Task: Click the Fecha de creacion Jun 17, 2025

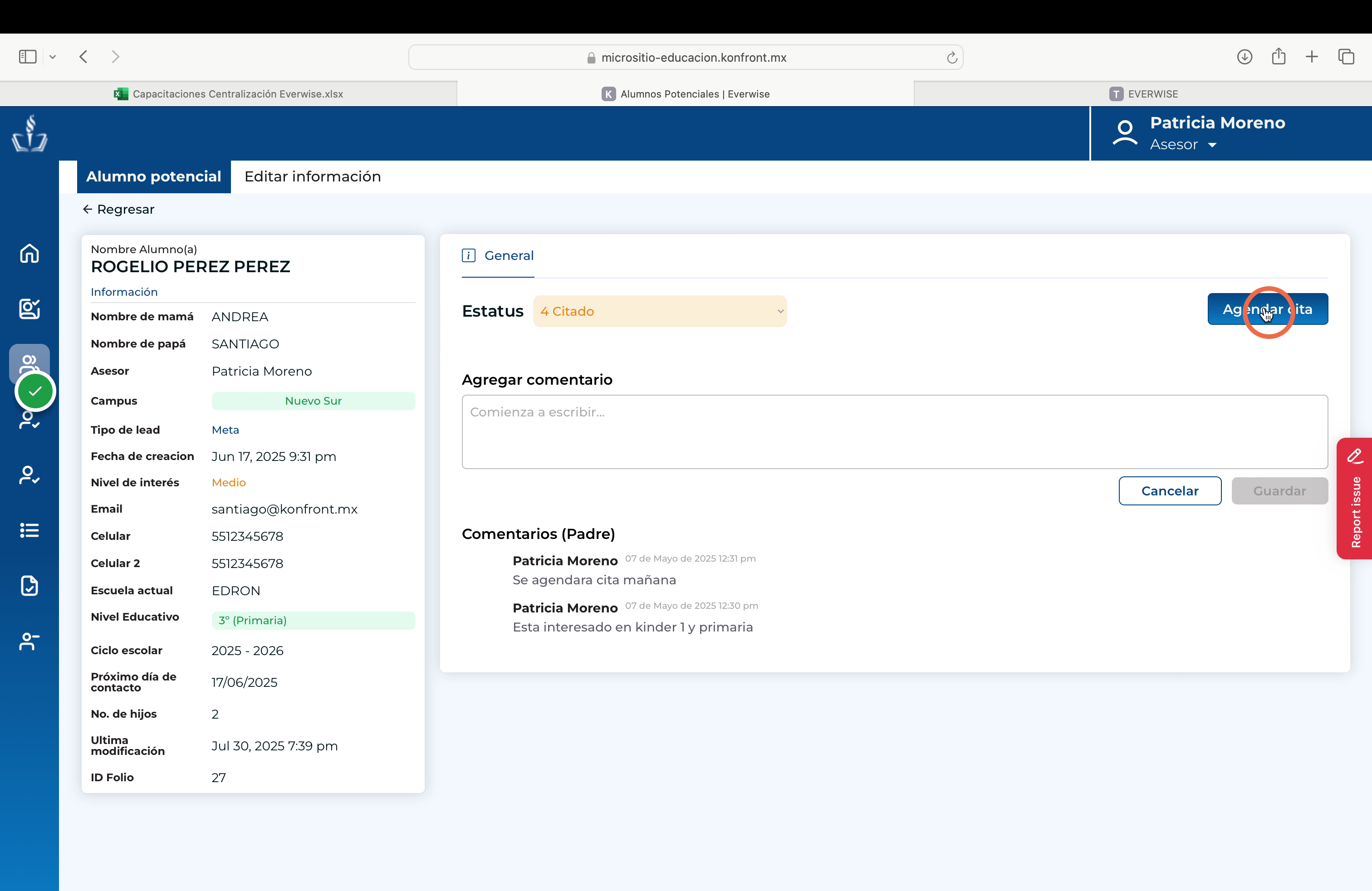Action: [x=274, y=456]
